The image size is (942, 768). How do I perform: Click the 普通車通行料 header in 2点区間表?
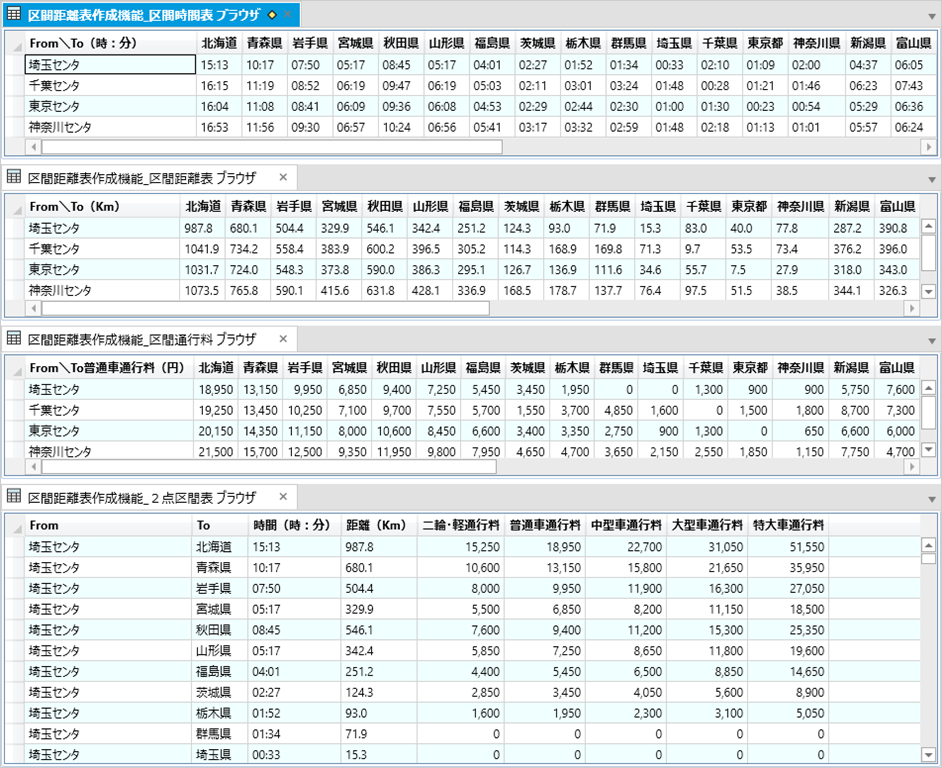(545, 525)
